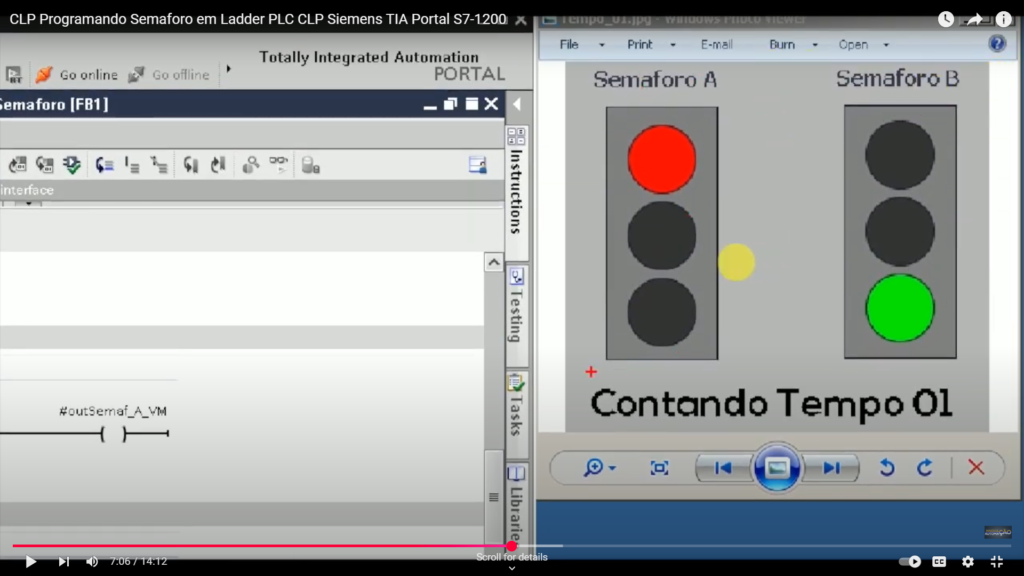1024x576 pixels.
Task: Open Burn menu in Photo Viewer
Action: click(x=782, y=44)
